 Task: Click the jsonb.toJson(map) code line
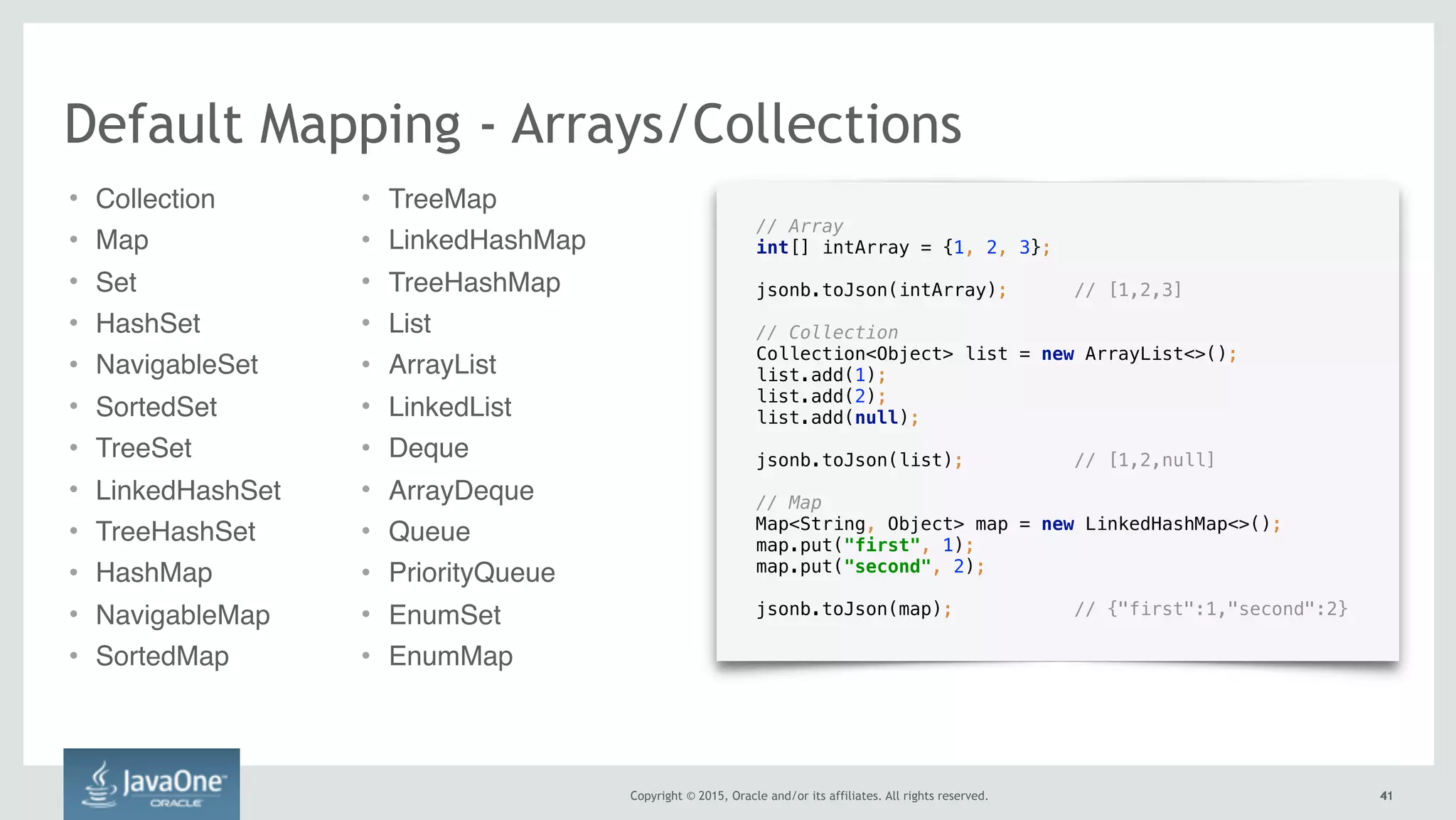point(853,609)
